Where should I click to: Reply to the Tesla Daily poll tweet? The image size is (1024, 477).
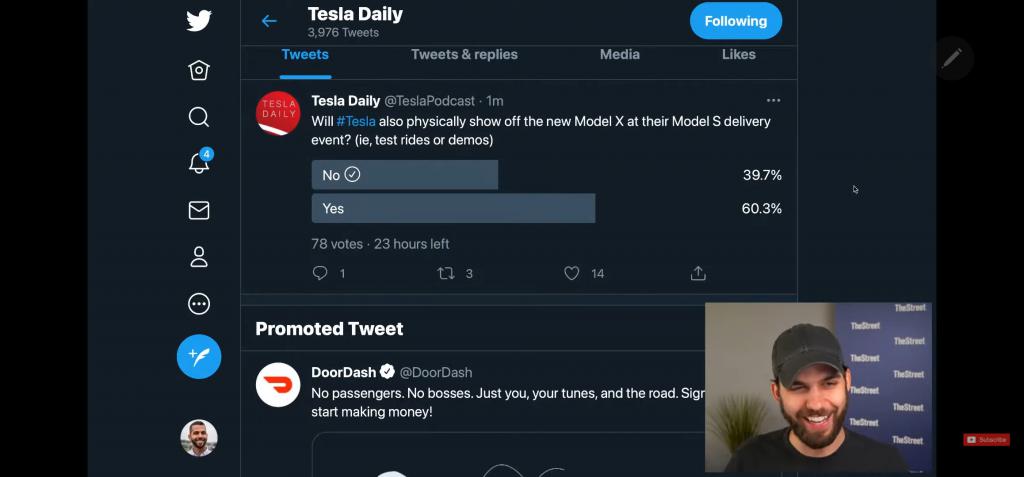click(x=320, y=273)
